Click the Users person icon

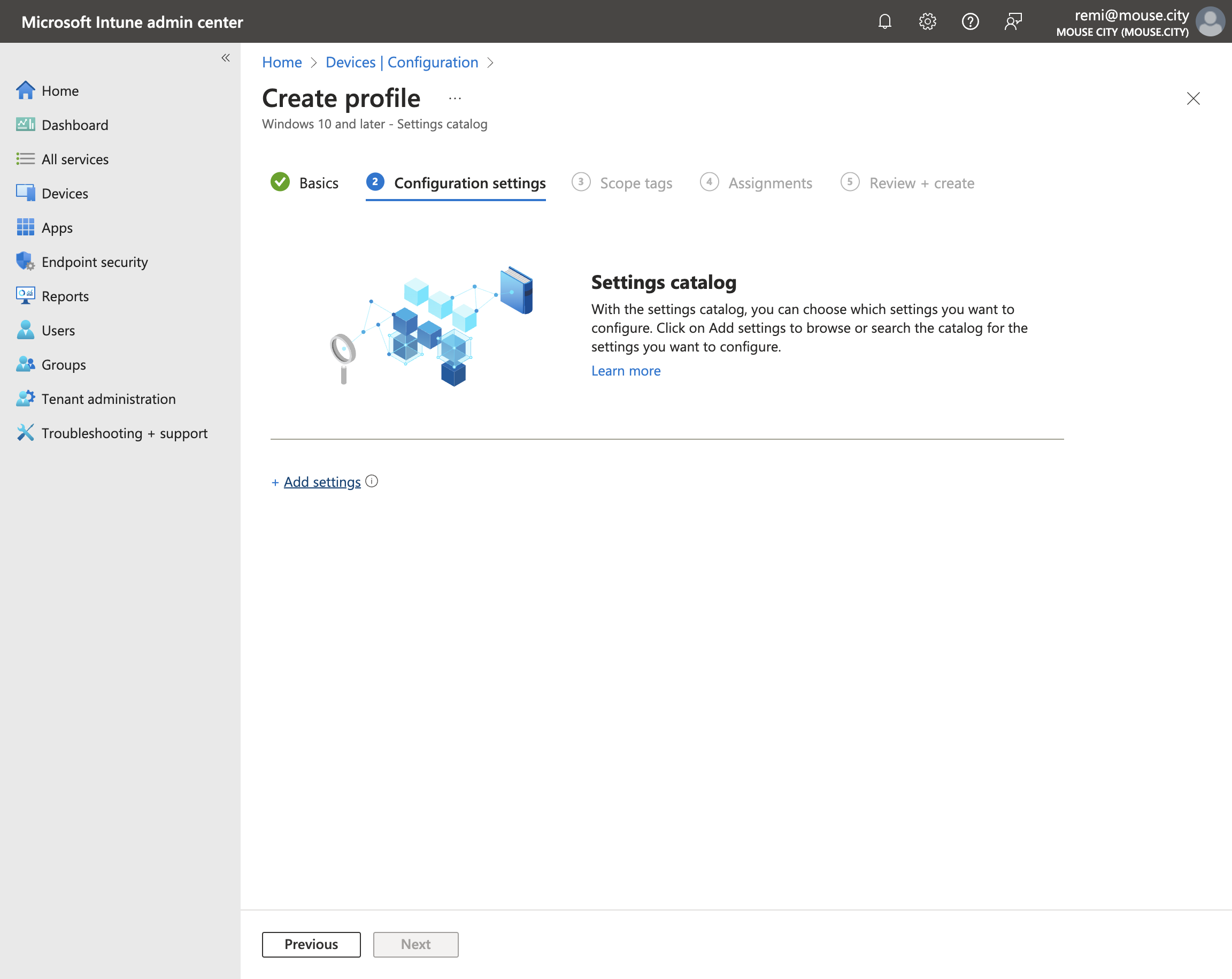coord(25,330)
